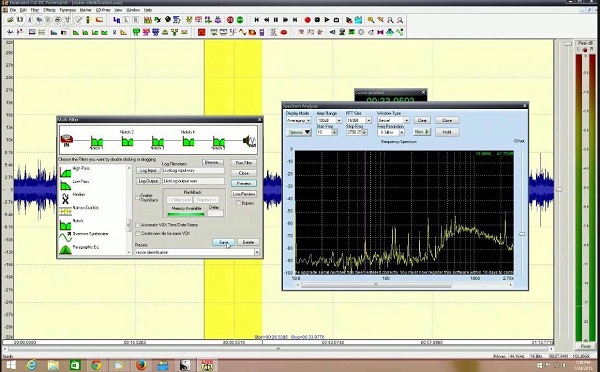This screenshot has width=600, height=372.
Task: Open the Amp Range dropdown
Action: coord(339,120)
